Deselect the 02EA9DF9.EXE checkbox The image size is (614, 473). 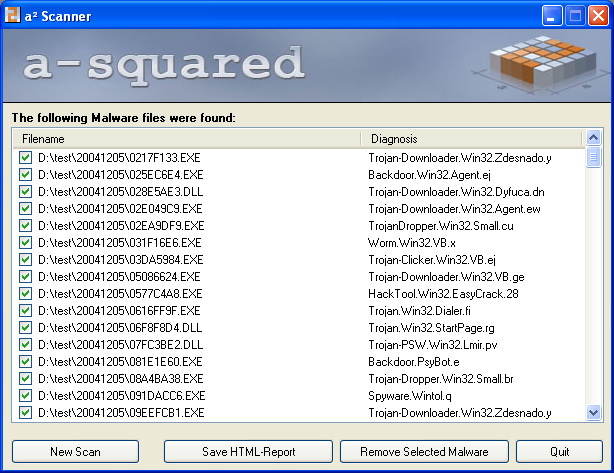pos(25,226)
